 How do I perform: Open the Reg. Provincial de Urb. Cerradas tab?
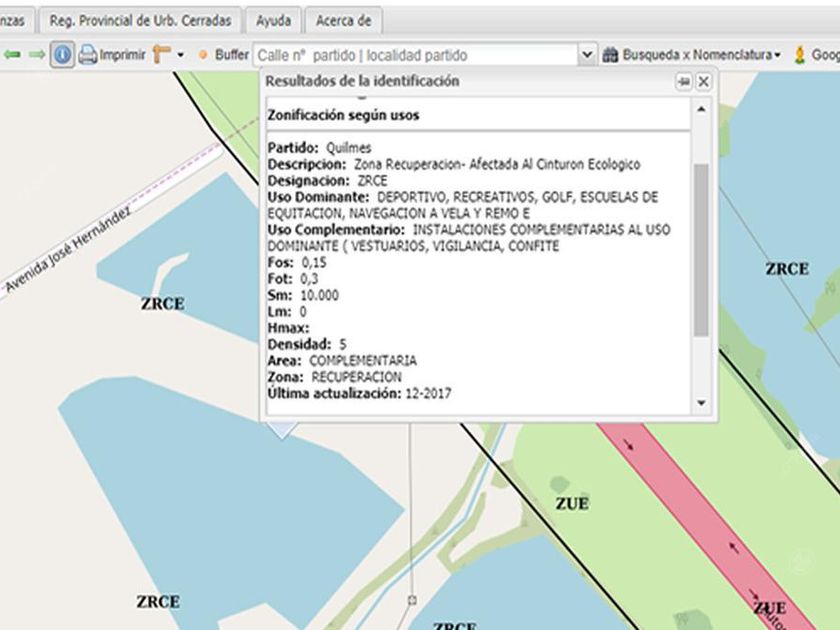(x=141, y=20)
